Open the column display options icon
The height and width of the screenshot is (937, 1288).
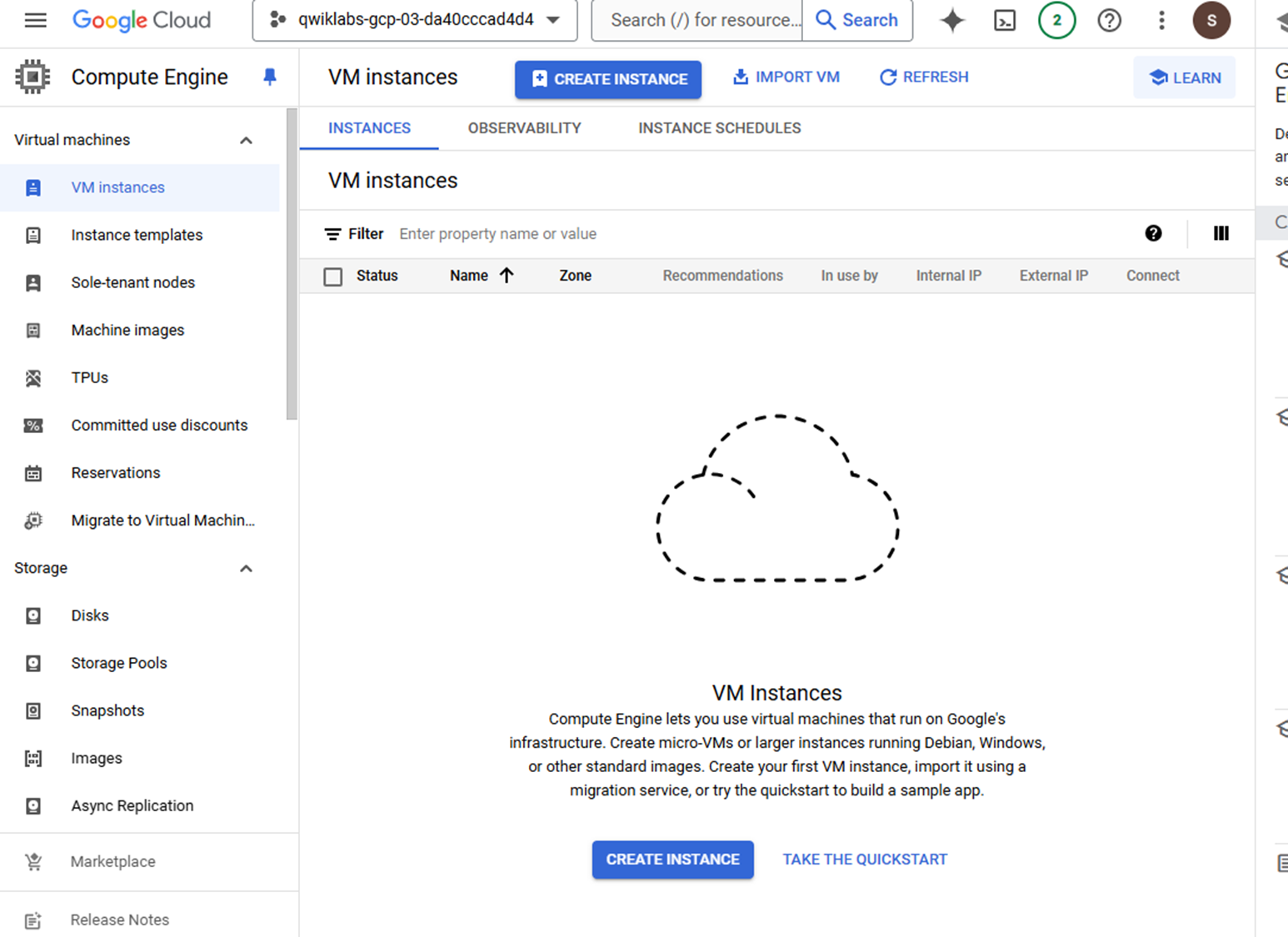1221,233
